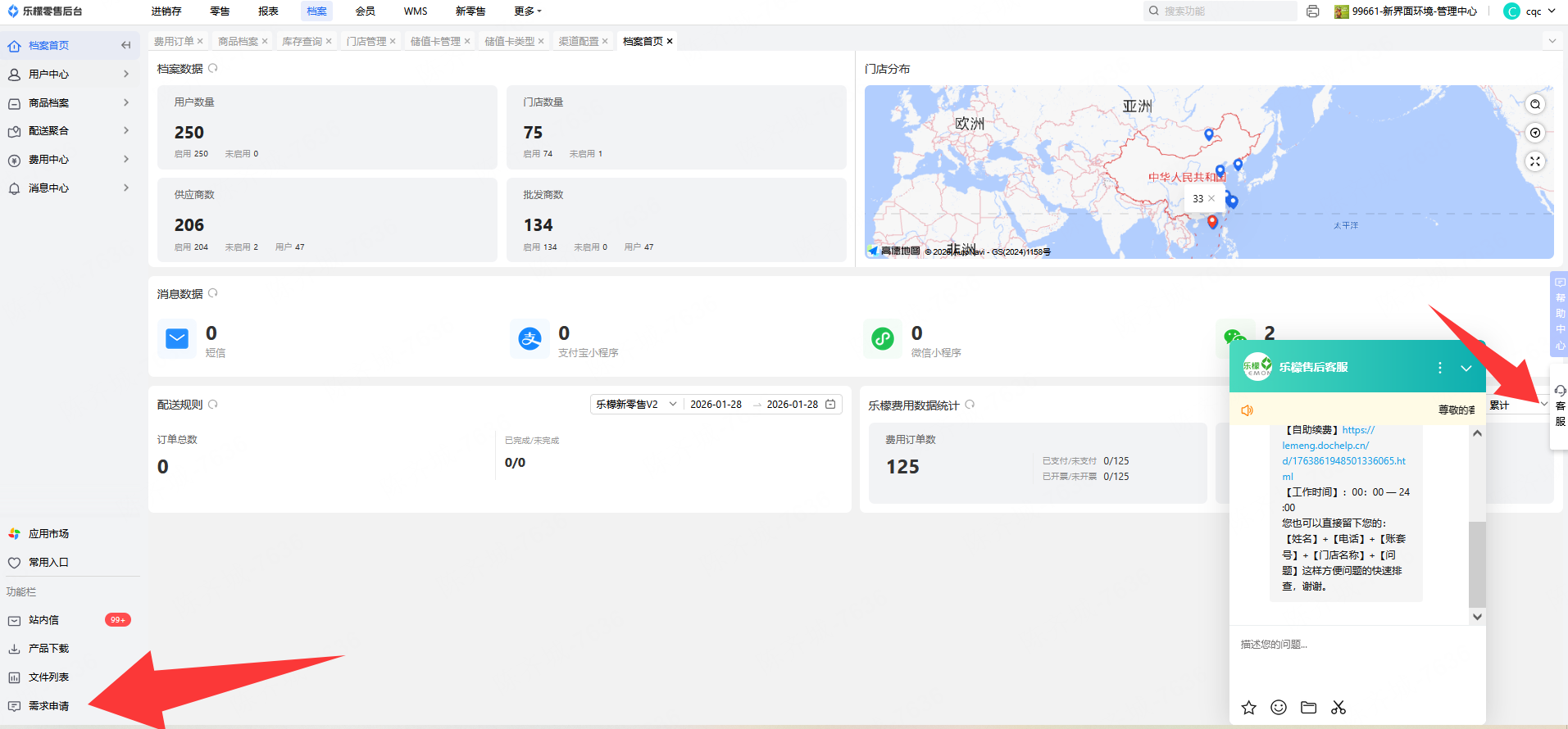Expand the store map to fullscreen
This screenshot has width=1568, height=729.
pos(1535,161)
